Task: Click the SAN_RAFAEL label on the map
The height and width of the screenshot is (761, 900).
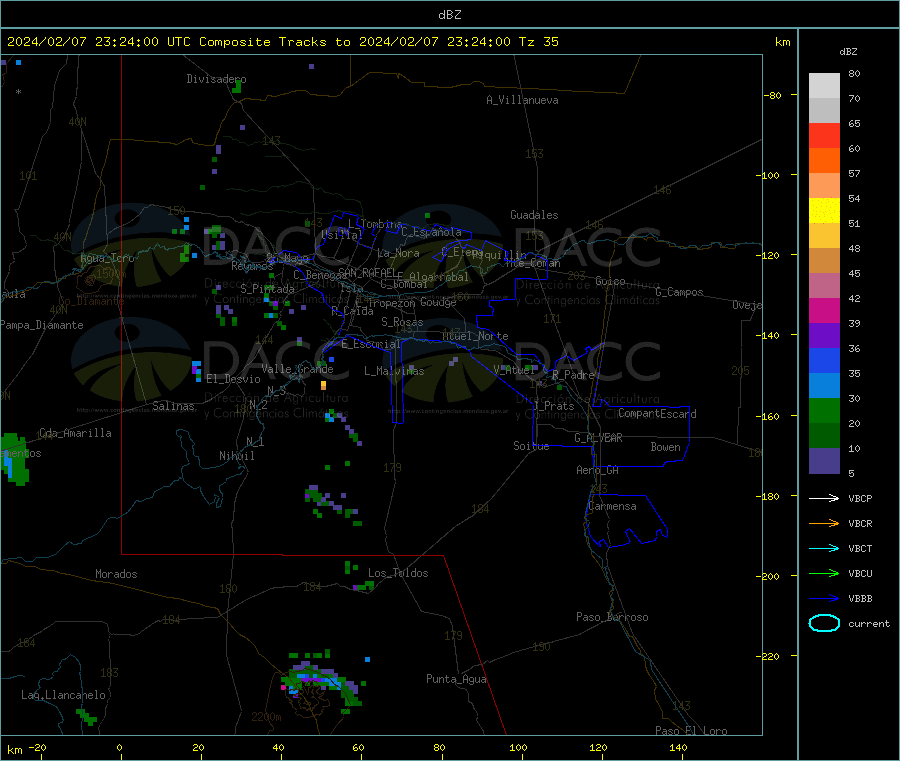Action: tap(367, 272)
